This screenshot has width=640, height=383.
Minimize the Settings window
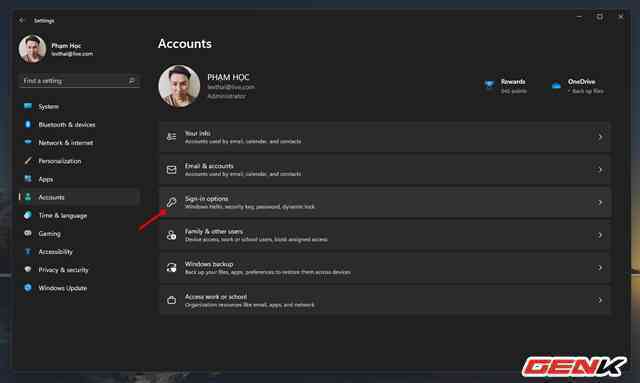[x=579, y=17]
